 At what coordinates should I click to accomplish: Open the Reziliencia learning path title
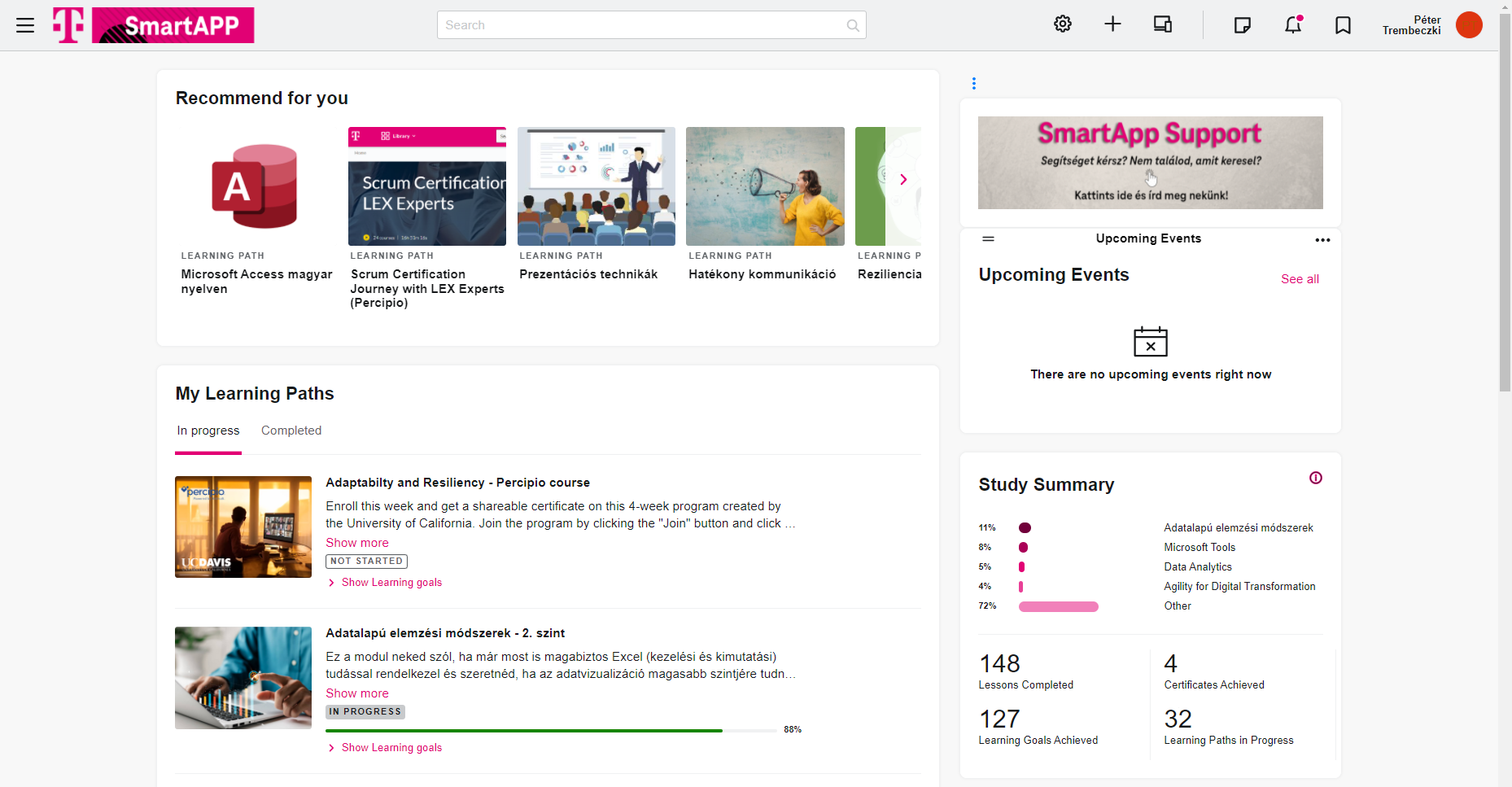[889, 274]
